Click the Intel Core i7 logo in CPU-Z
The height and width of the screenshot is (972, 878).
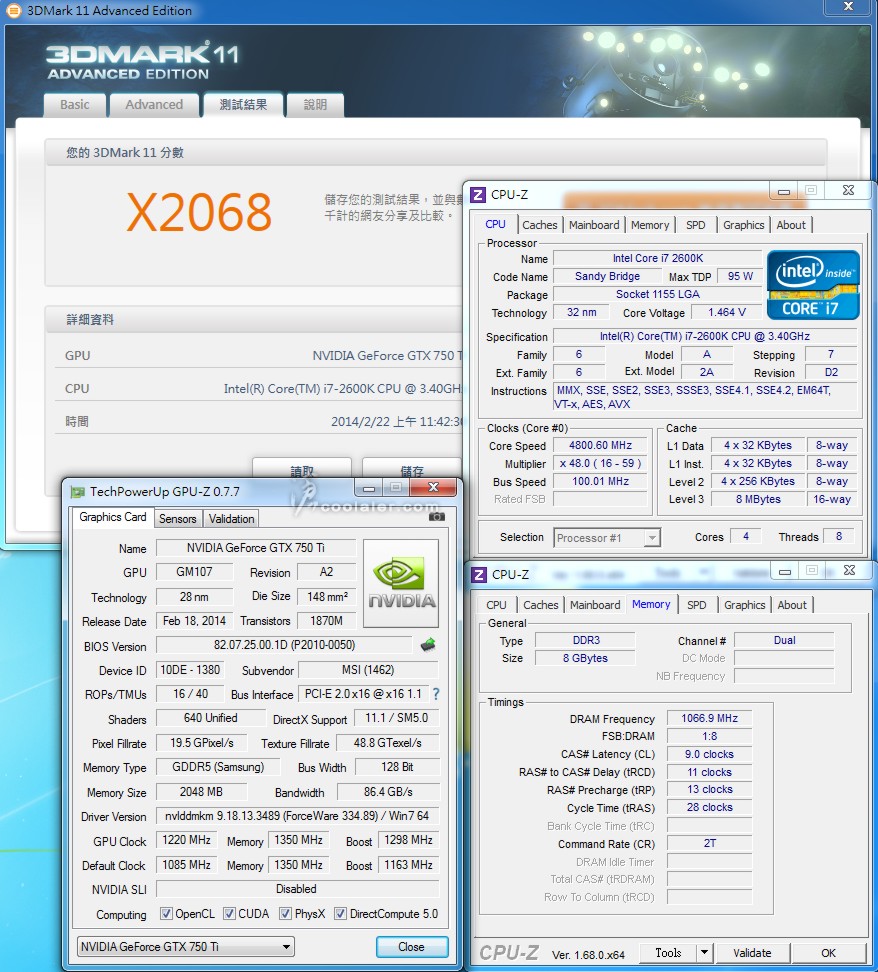pyautogui.click(x=813, y=285)
